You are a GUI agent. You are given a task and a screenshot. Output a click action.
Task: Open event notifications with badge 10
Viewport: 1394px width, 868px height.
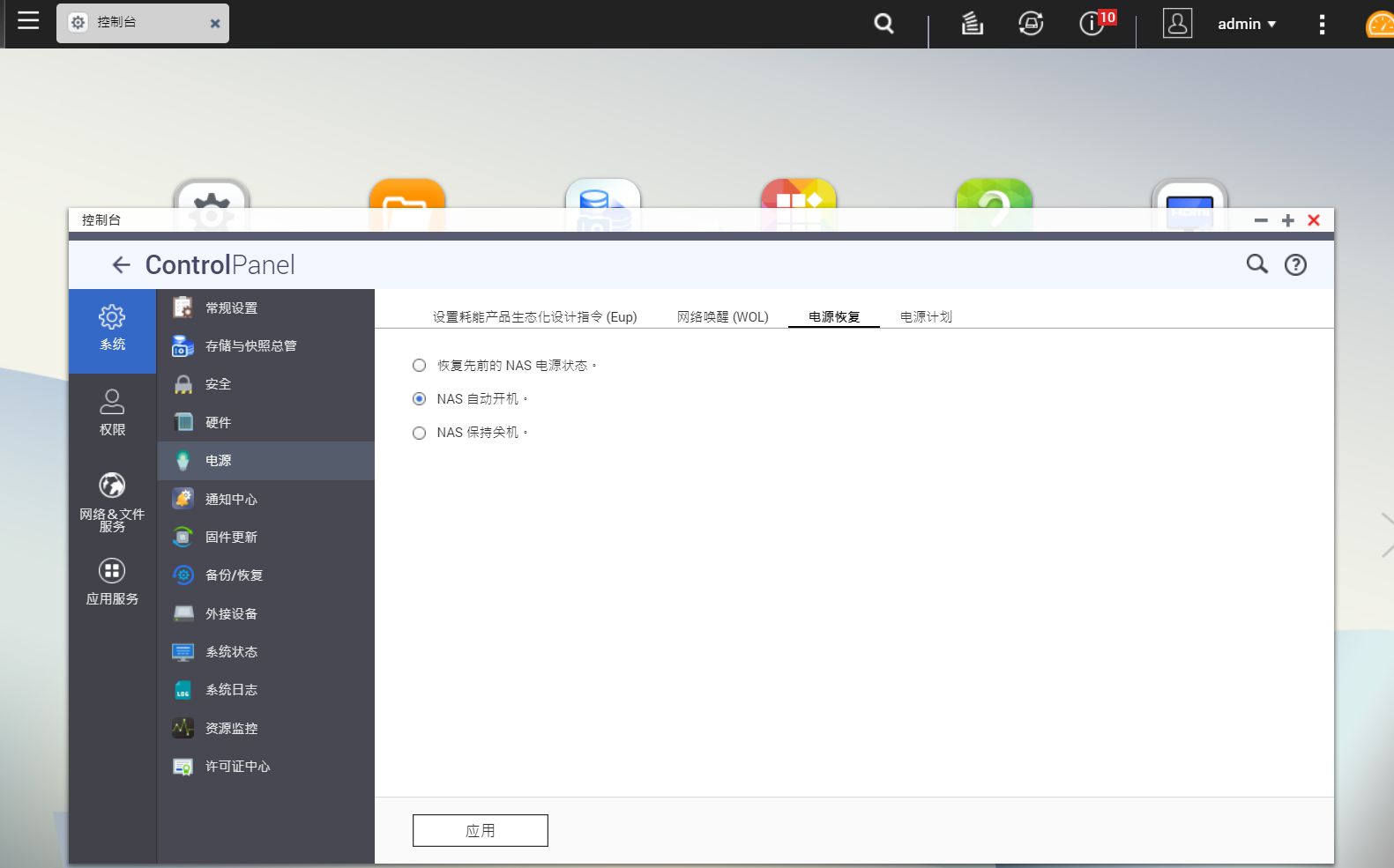1093,23
